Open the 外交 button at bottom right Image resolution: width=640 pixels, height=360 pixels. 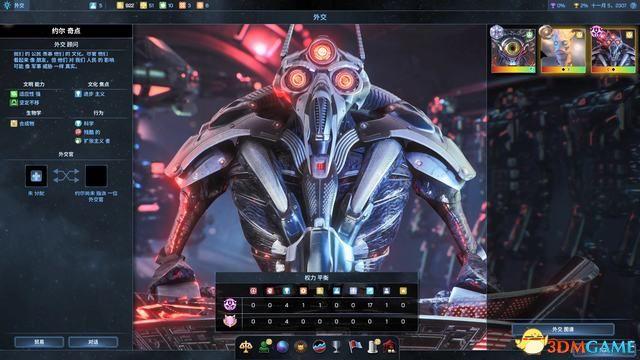[x=563, y=329]
